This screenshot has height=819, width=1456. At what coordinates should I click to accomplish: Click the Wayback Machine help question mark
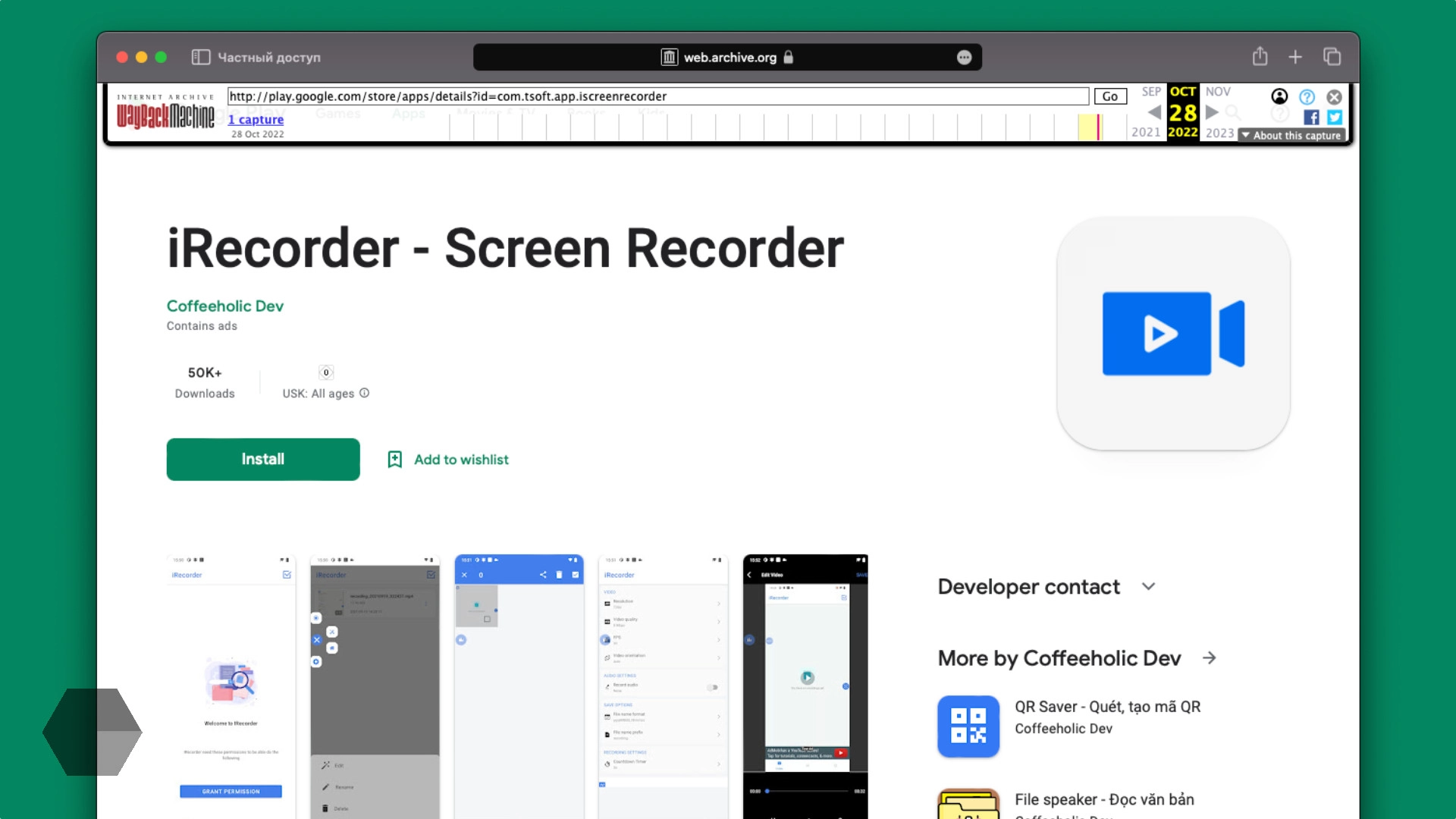(x=1307, y=97)
